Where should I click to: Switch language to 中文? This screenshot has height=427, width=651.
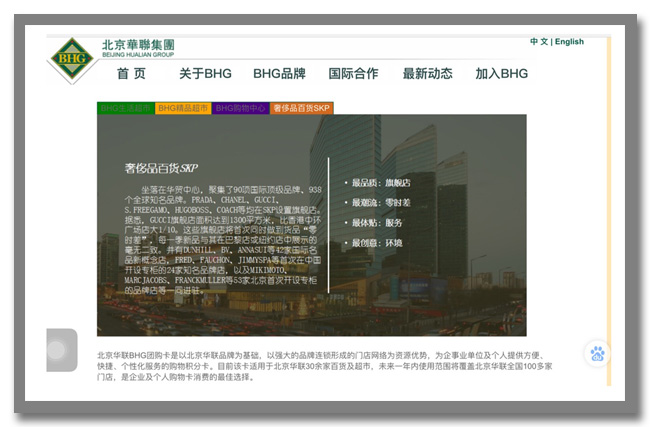tap(539, 42)
